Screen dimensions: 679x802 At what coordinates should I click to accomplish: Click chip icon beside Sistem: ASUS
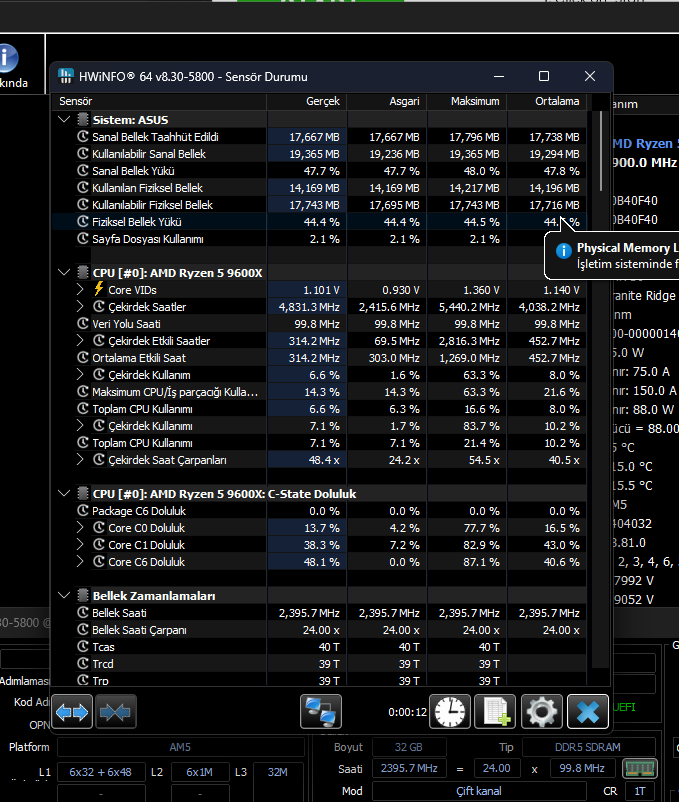83,120
